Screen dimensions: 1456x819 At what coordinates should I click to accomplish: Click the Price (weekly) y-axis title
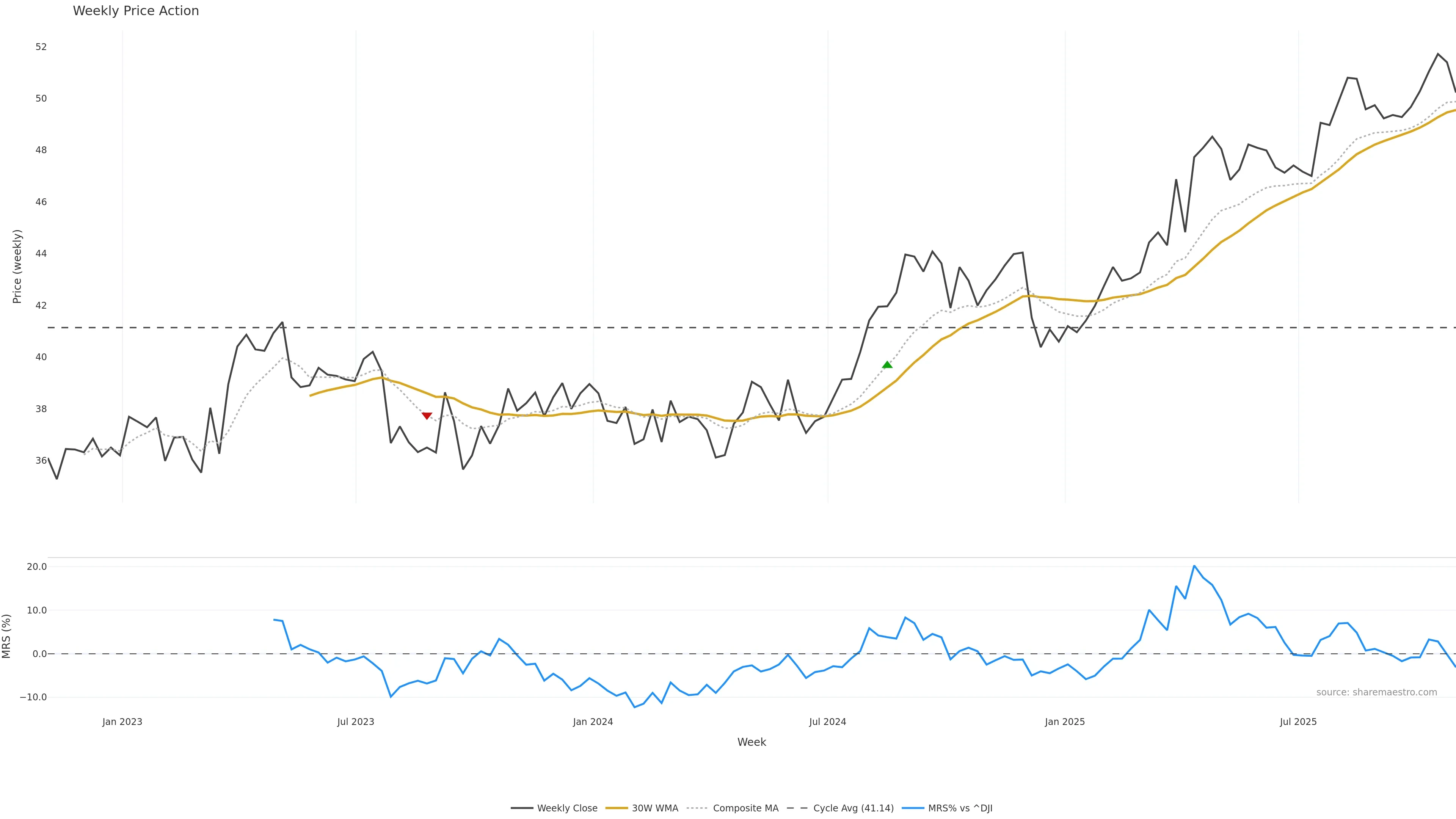pyautogui.click(x=17, y=266)
